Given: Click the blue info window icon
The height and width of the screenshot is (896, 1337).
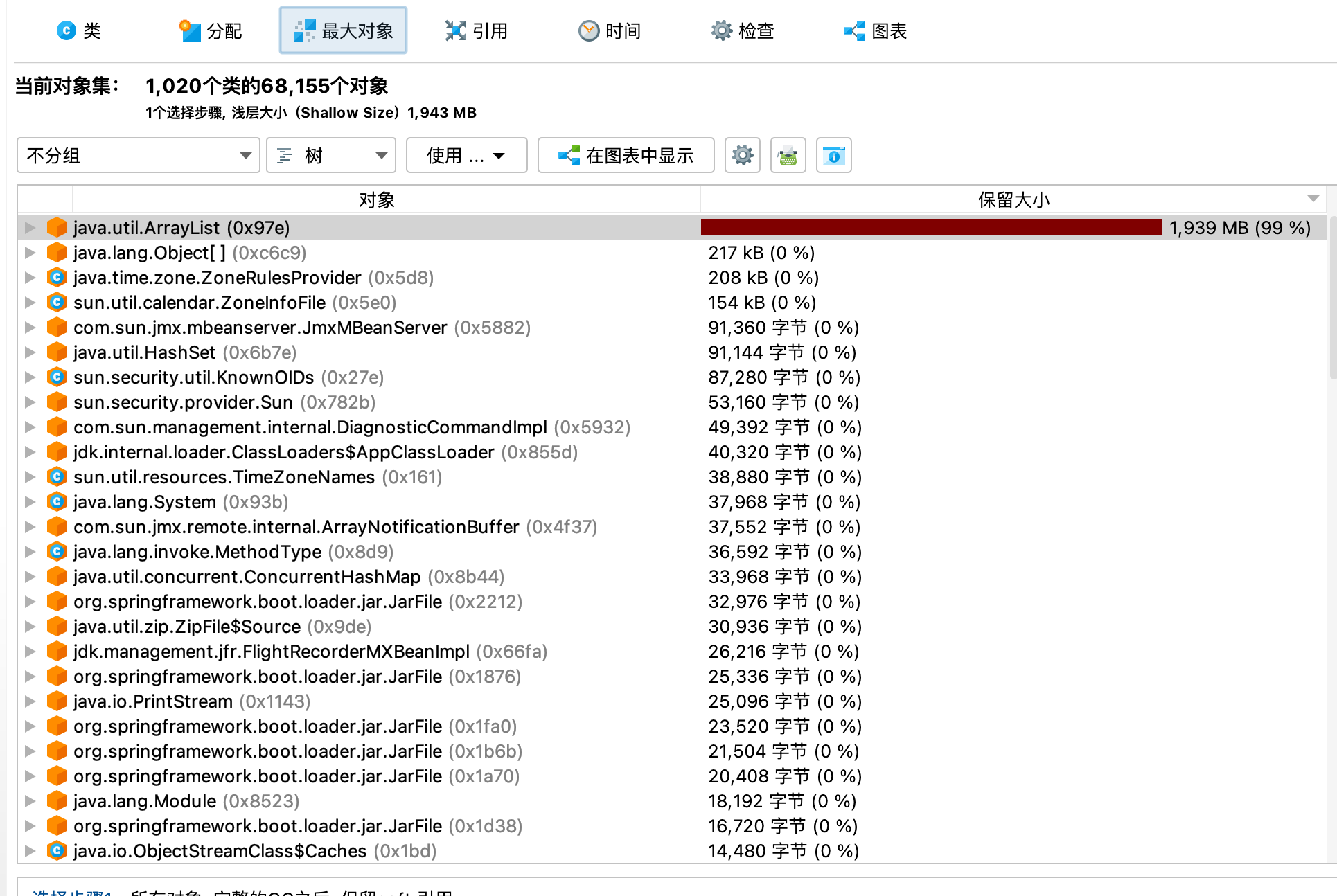Looking at the screenshot, I should click(x=833, y=155).
